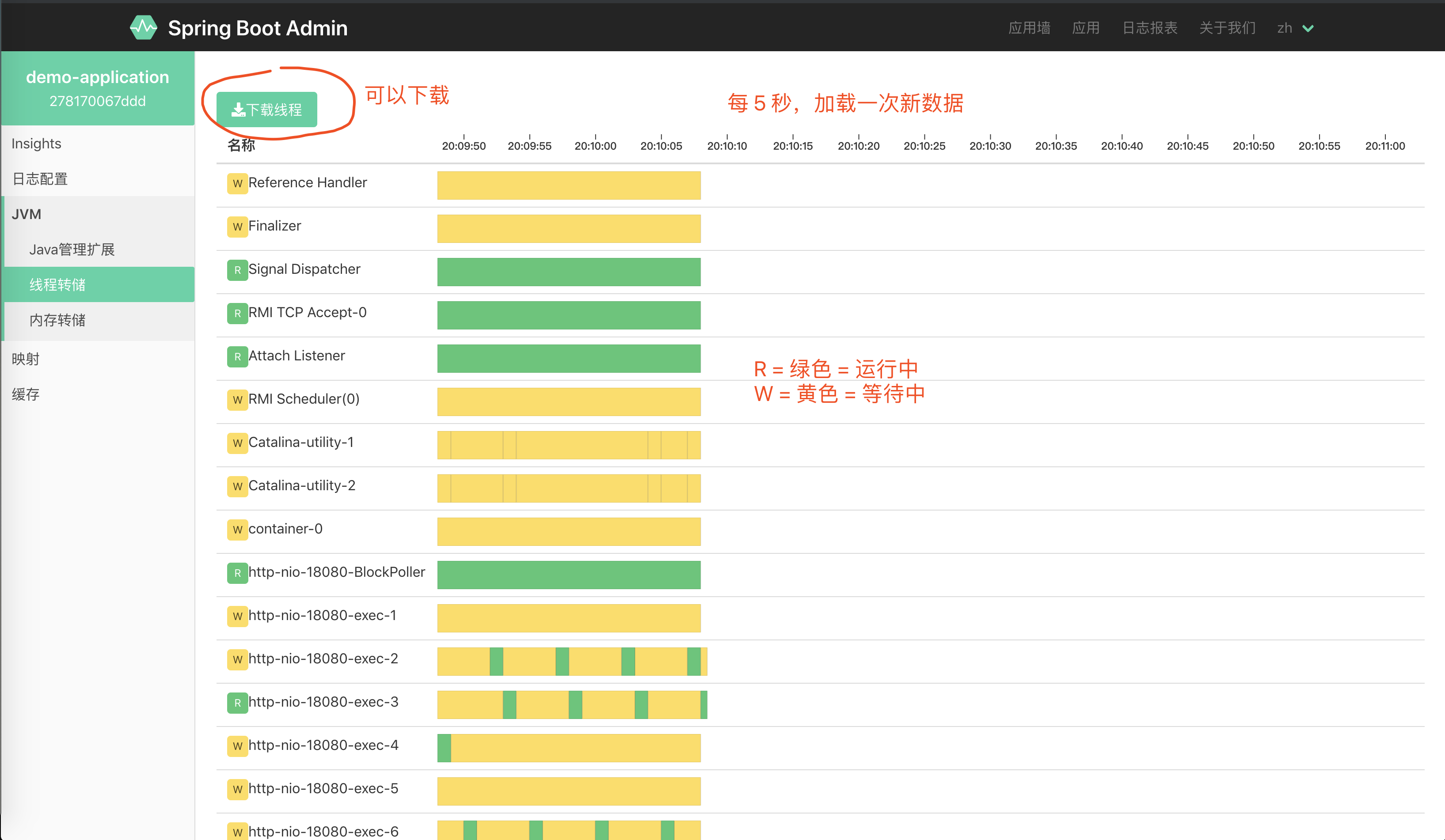Expand the Attach Listener thread row details
The height and width of the screenshot is (840, 1445).
(297, 356)
